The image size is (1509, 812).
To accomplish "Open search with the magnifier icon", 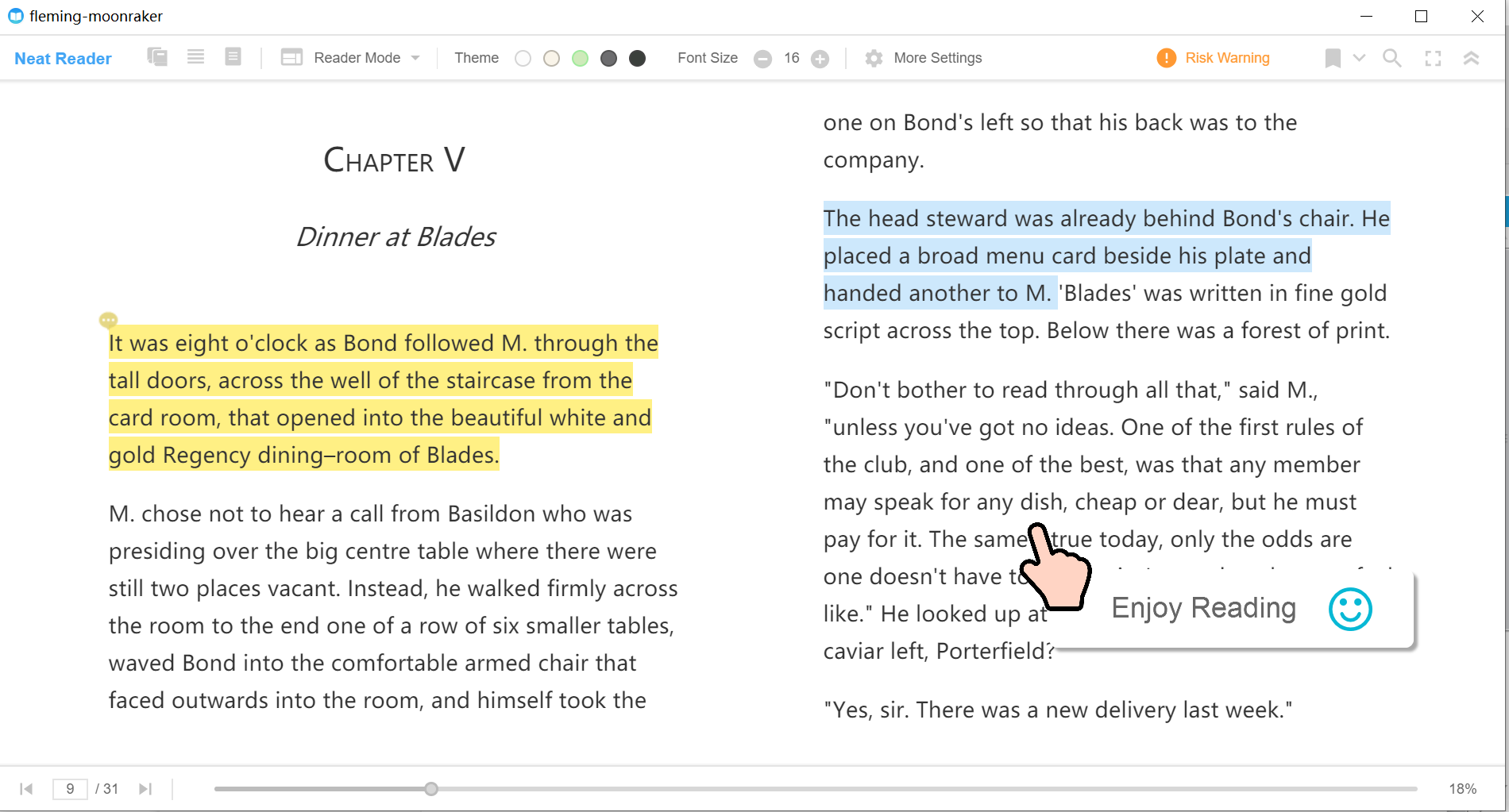I will (1391, 58).
